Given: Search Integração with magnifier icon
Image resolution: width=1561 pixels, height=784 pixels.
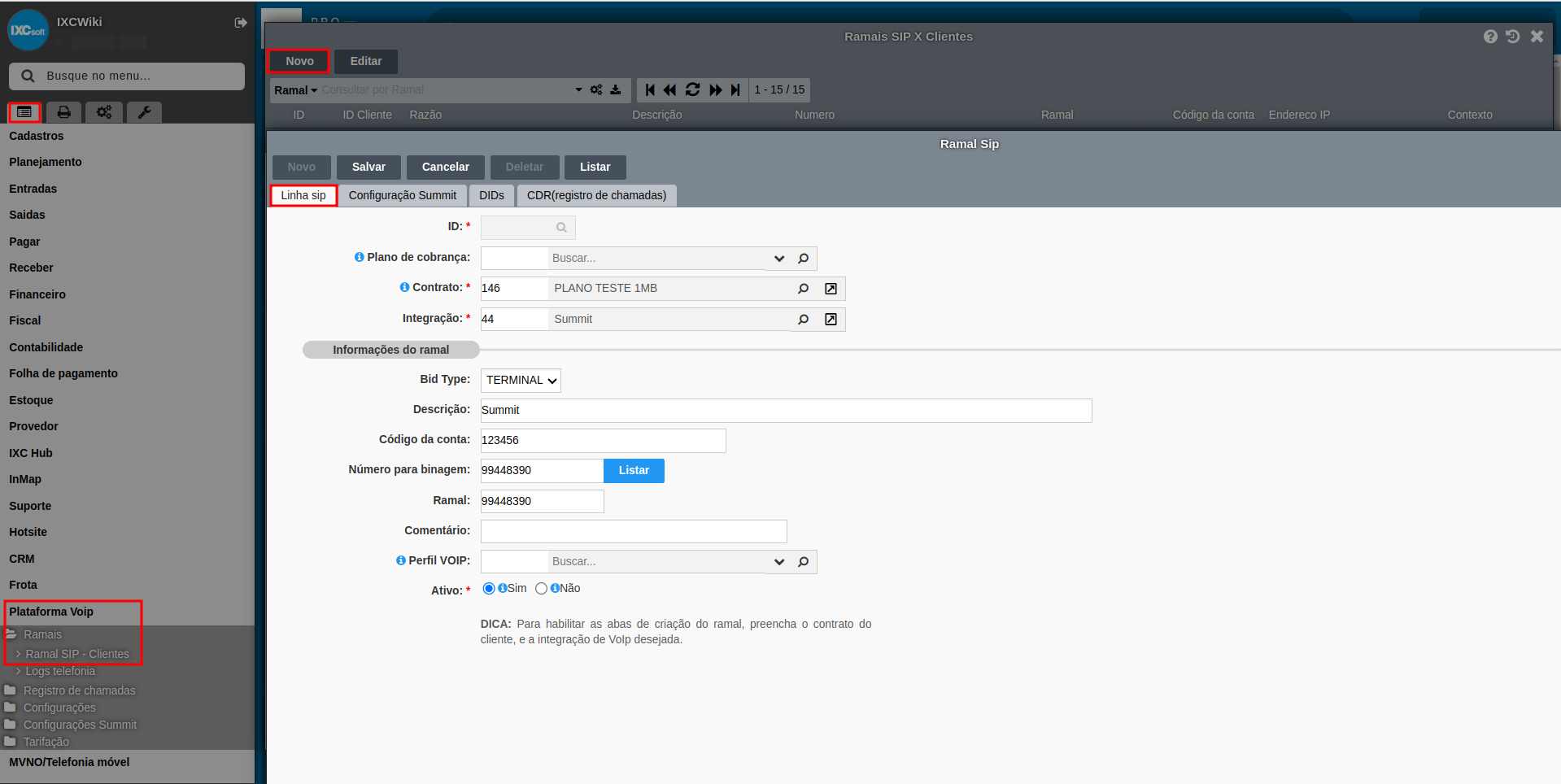Looking at the screenshot, I should [803, 320].
